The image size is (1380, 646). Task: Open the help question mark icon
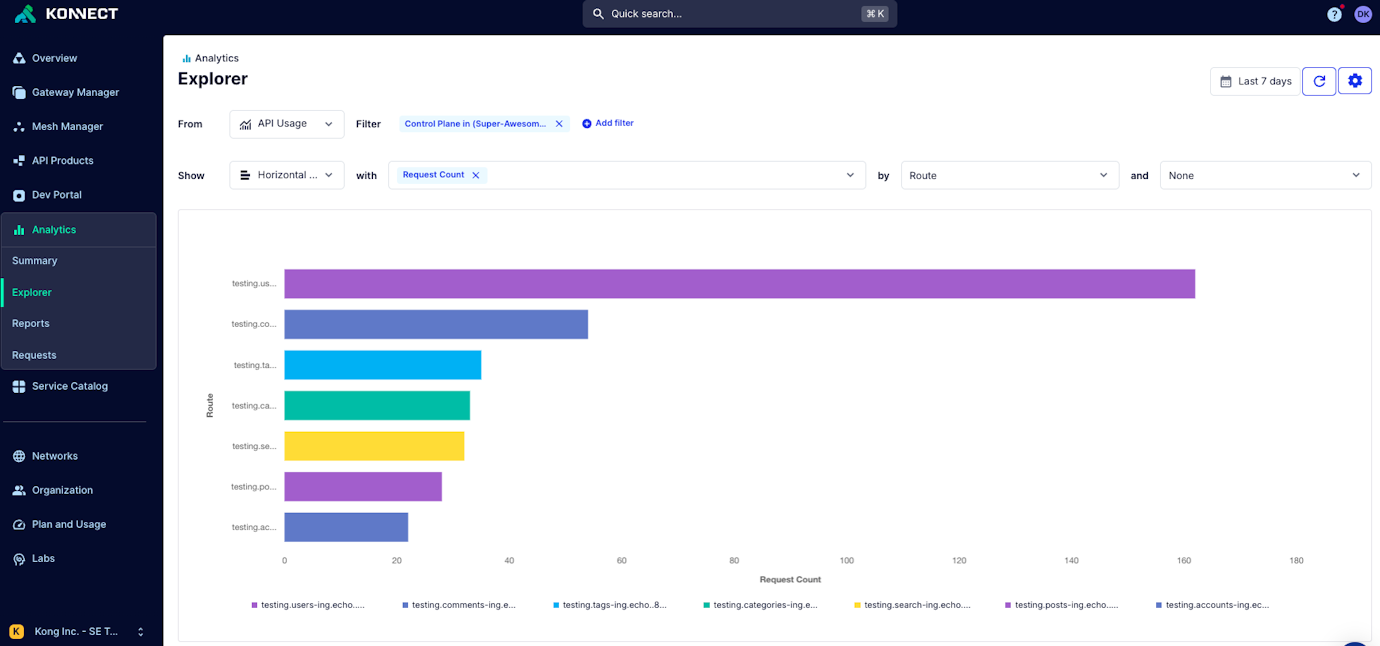1333,14
